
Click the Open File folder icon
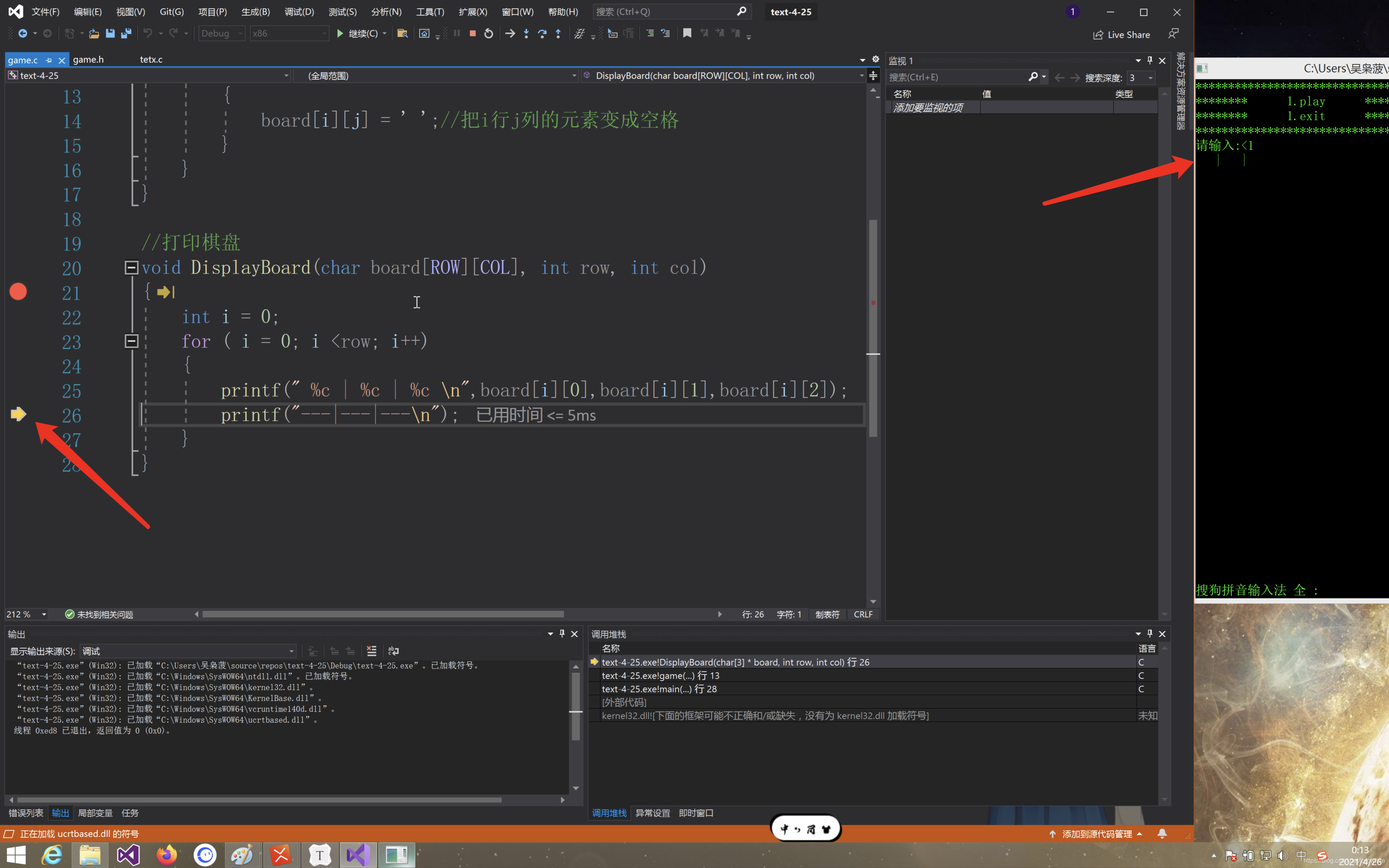93,33
